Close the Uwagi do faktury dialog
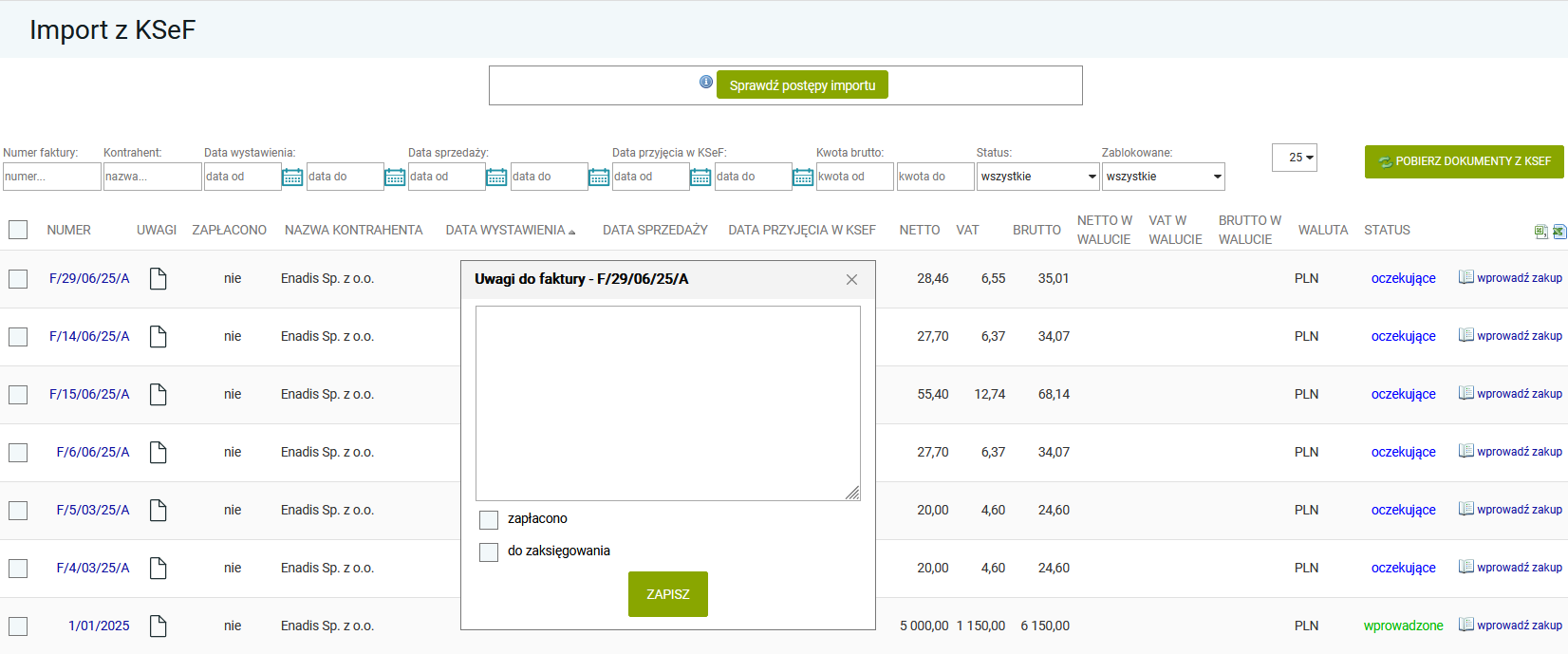The image size is (1568, 654). (851, 279)
